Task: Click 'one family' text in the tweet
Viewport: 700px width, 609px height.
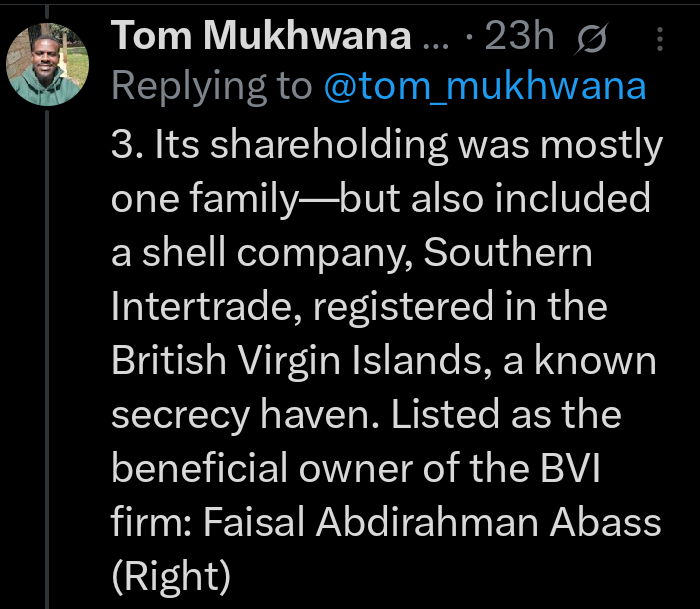Action: (204, 199)
